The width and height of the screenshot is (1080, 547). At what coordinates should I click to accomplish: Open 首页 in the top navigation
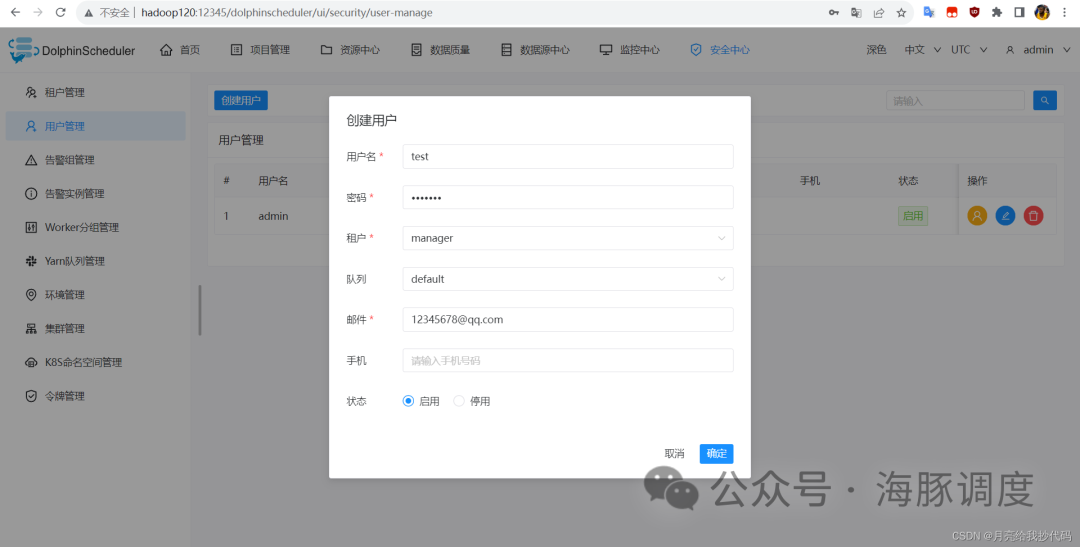click(x=180, y=50)
